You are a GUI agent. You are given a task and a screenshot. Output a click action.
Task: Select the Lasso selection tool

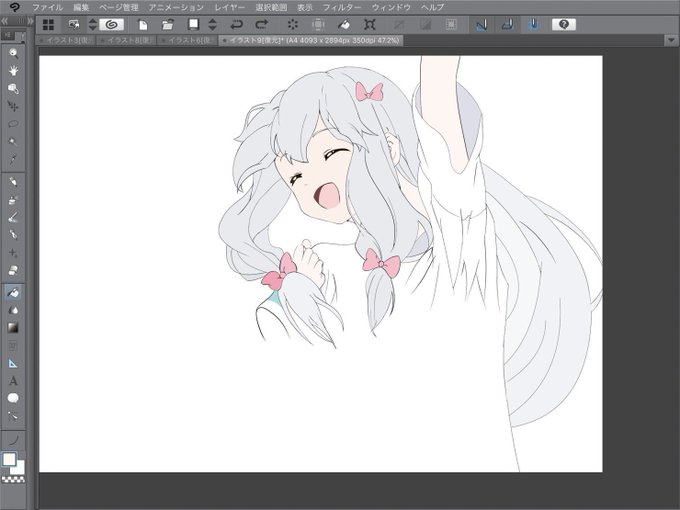(13, 124)
